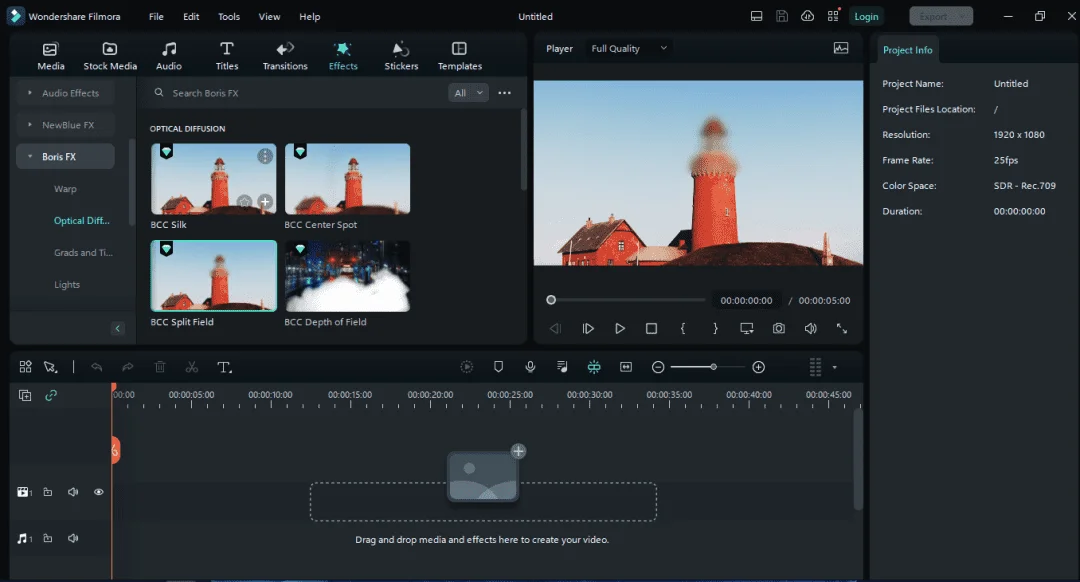This screenshot has width=1080, height=582.
Task: Toggle timeline snapping icon
Action: click(594, 367)
